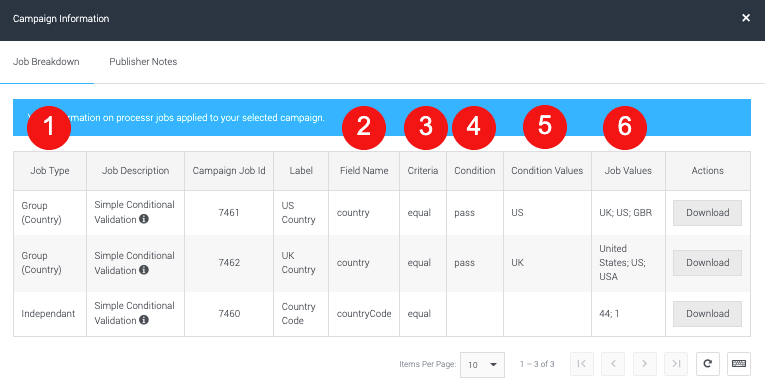The height and width of the screenshot is (388, 765).
Task: Select the 7461 campaign job id cell
Action: [x=229, y=213]
